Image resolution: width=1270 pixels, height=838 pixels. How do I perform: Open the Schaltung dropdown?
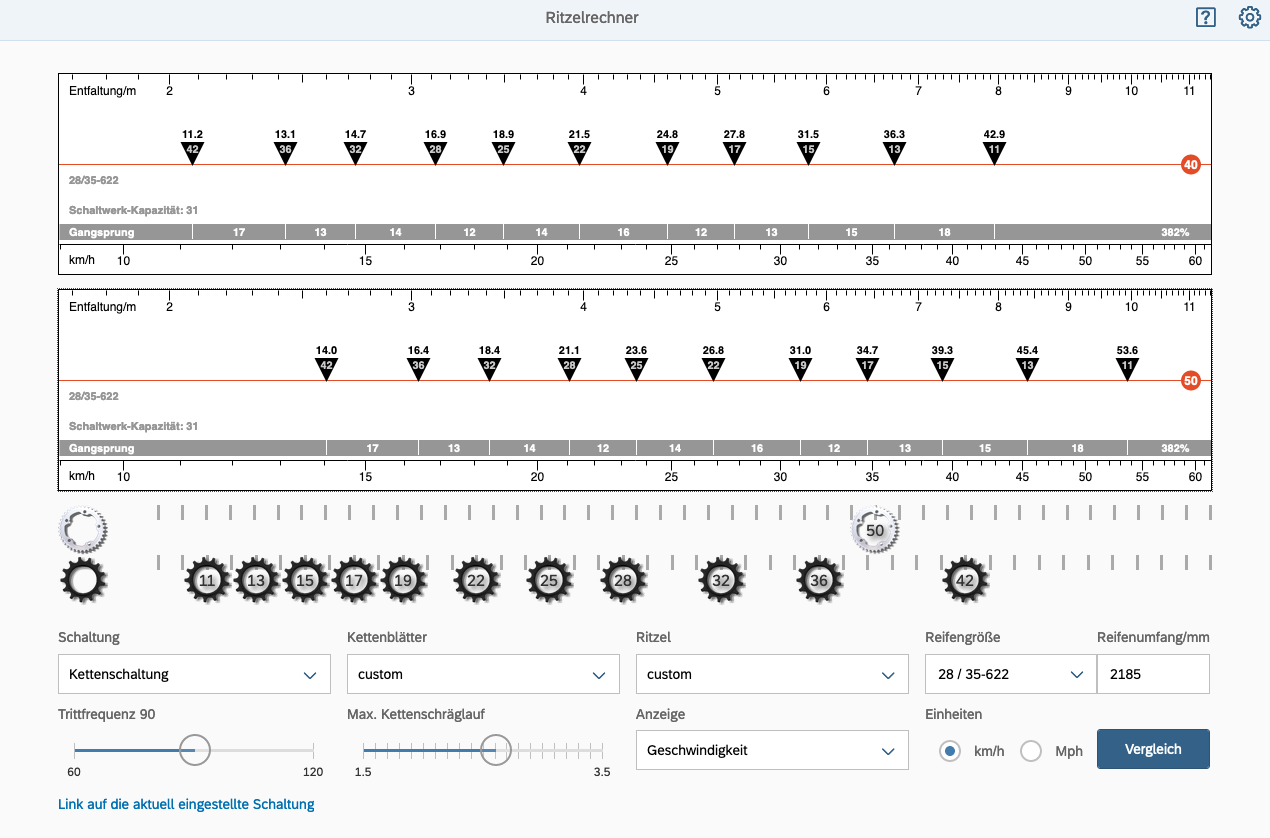tap(194, 674)
